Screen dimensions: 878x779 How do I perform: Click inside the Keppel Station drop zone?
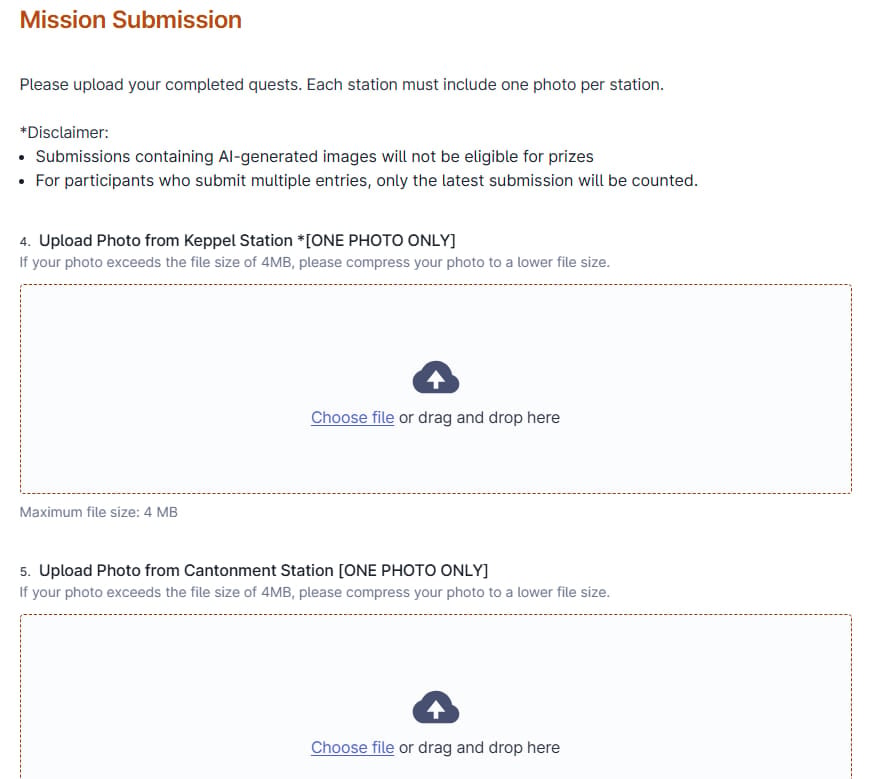[436, 389]
